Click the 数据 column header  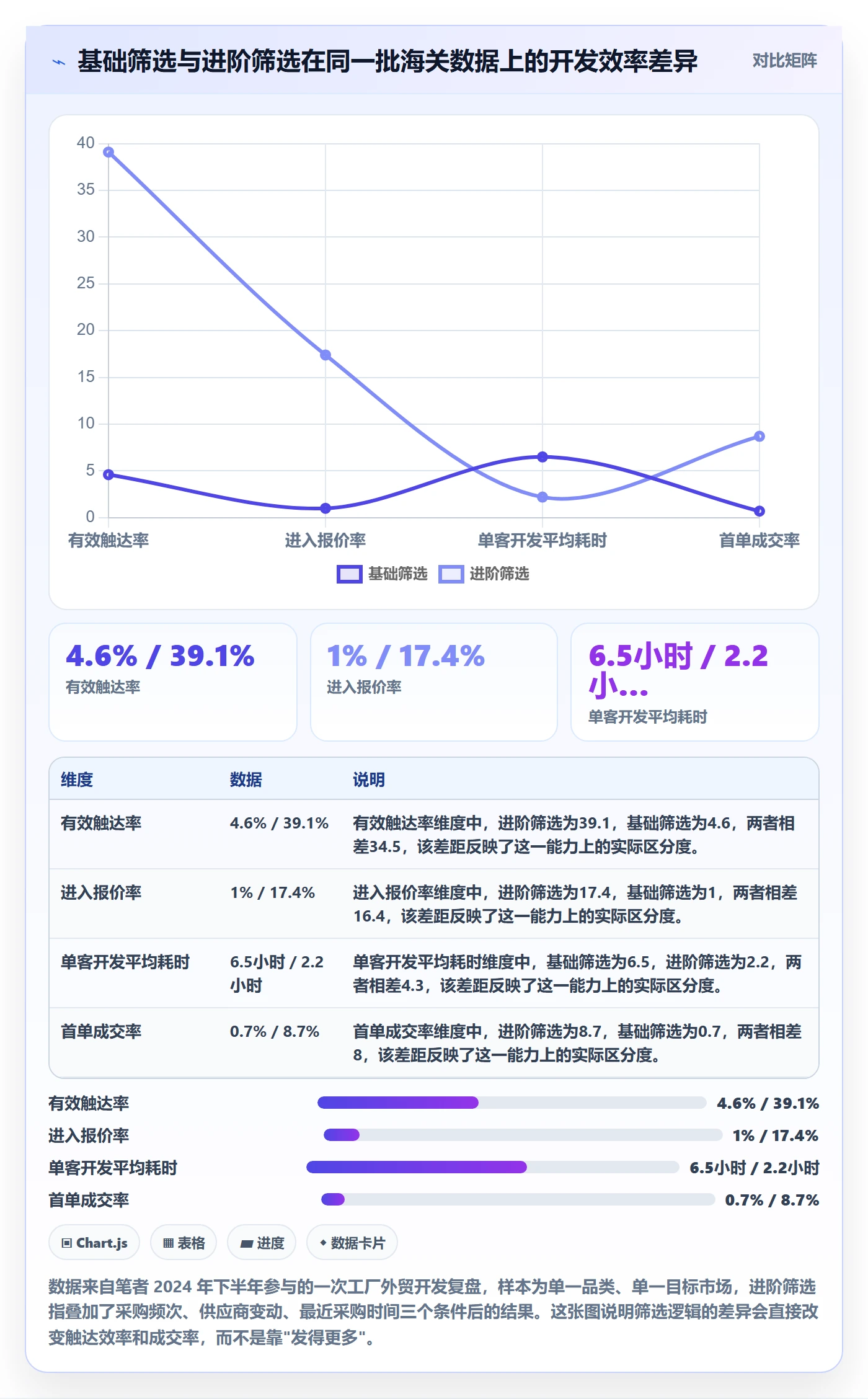(246, 779)
